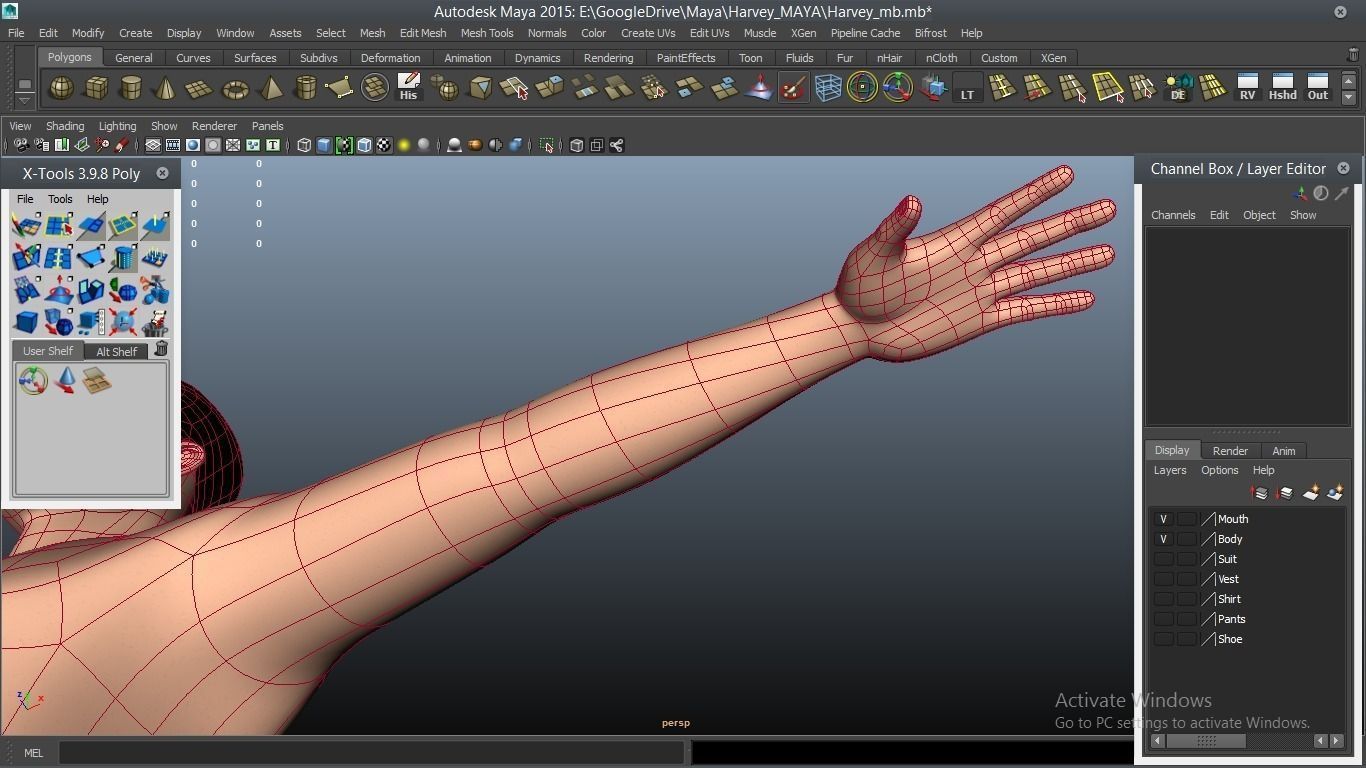
Task: Create a new empty display layer
Action: tap(1310, 492)
